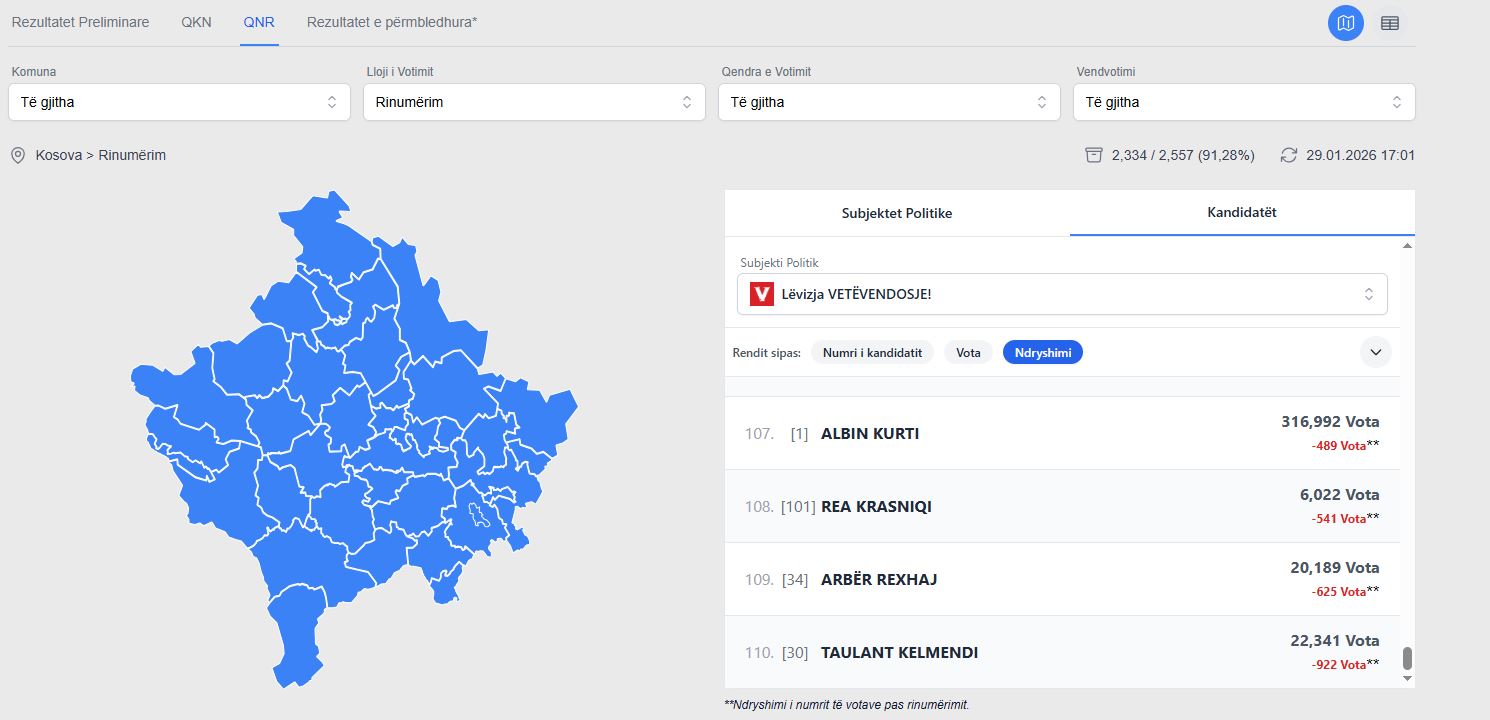The image size is (1490, 720).
Task: Open the Lloji i Votimit dropdown
Action: point(534,102)
